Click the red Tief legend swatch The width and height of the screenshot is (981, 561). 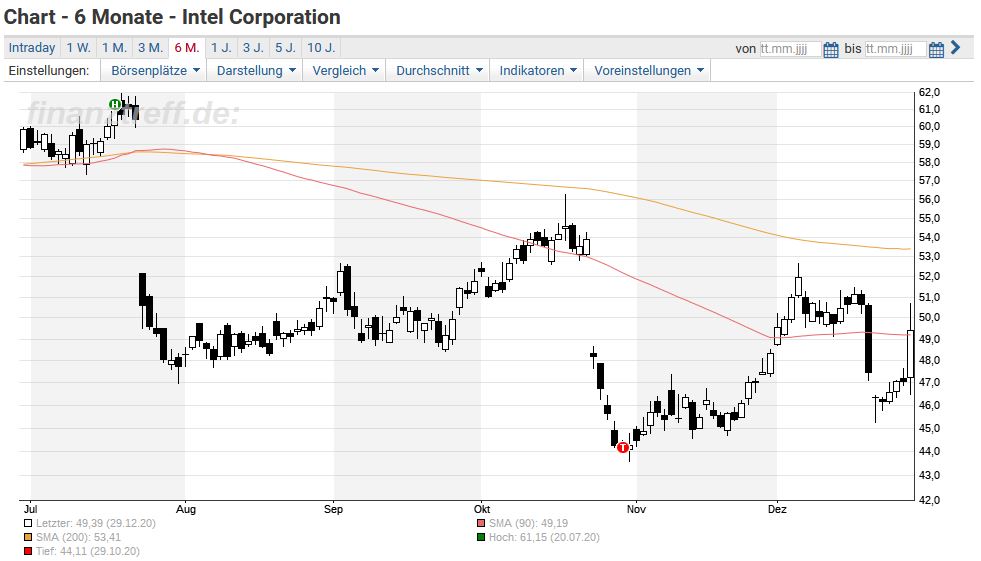pyautogui.click(x=28, y=552)
